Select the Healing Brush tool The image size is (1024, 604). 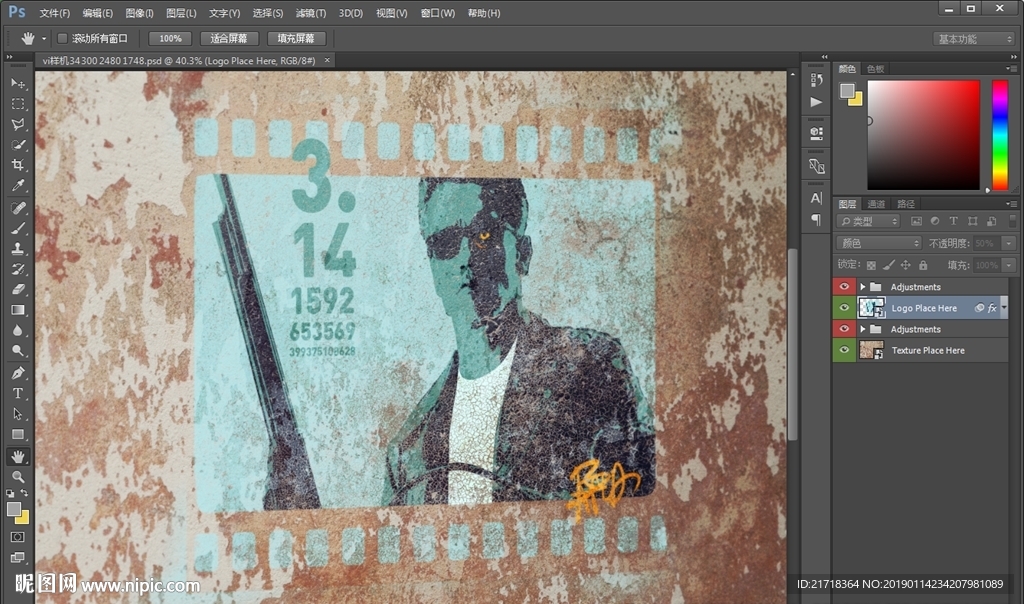pyautogui.click(x=18, y=208)
